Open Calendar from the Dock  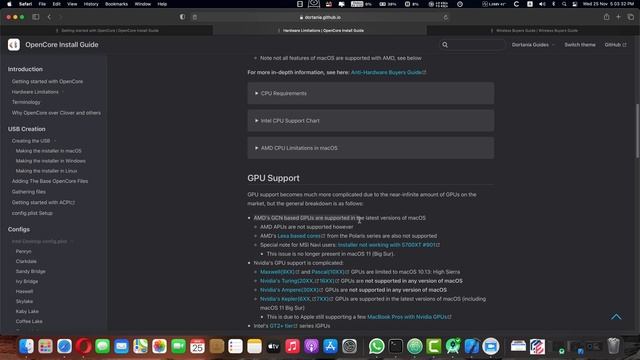198,347
